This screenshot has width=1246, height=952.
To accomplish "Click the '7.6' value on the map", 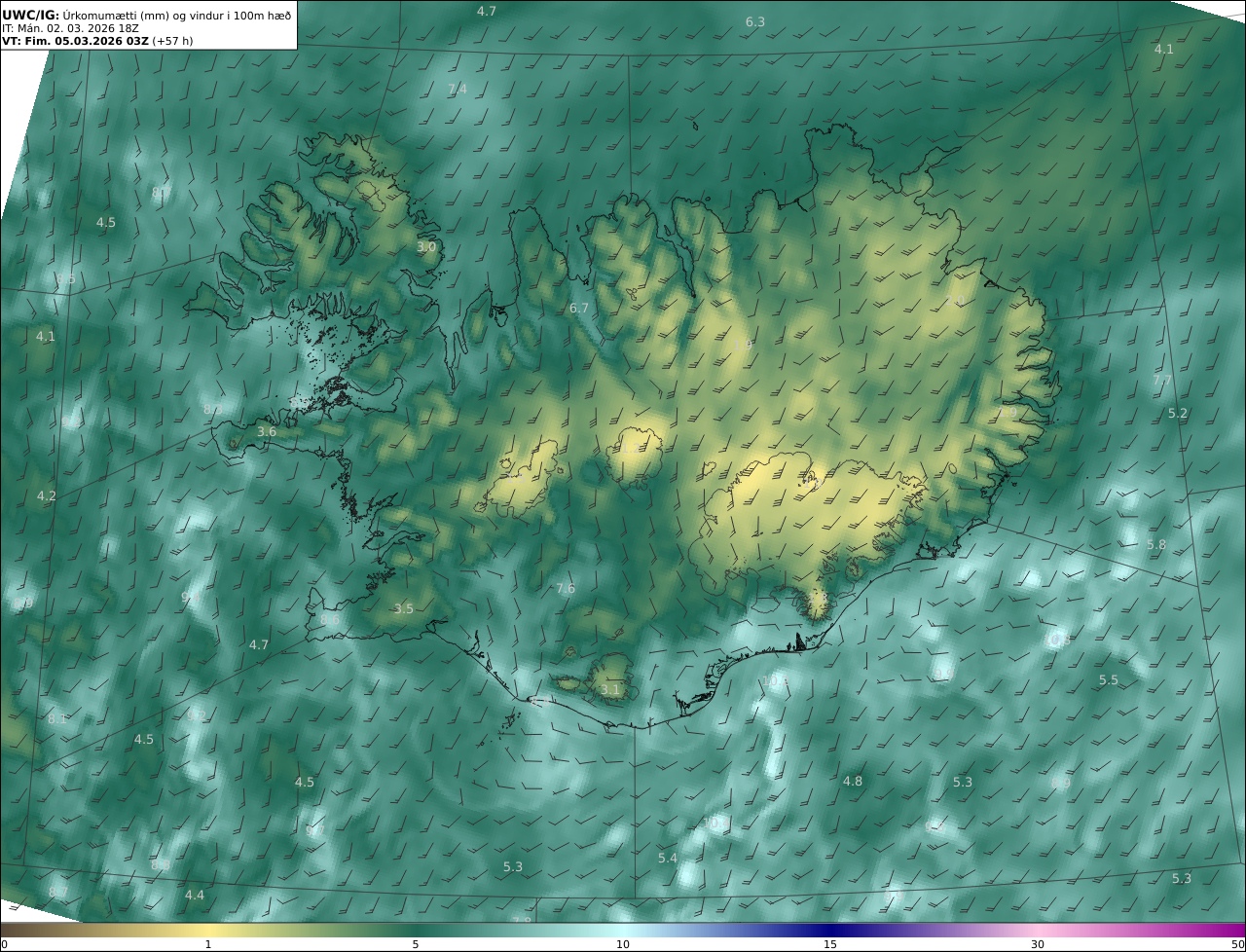I will [566, 589].
